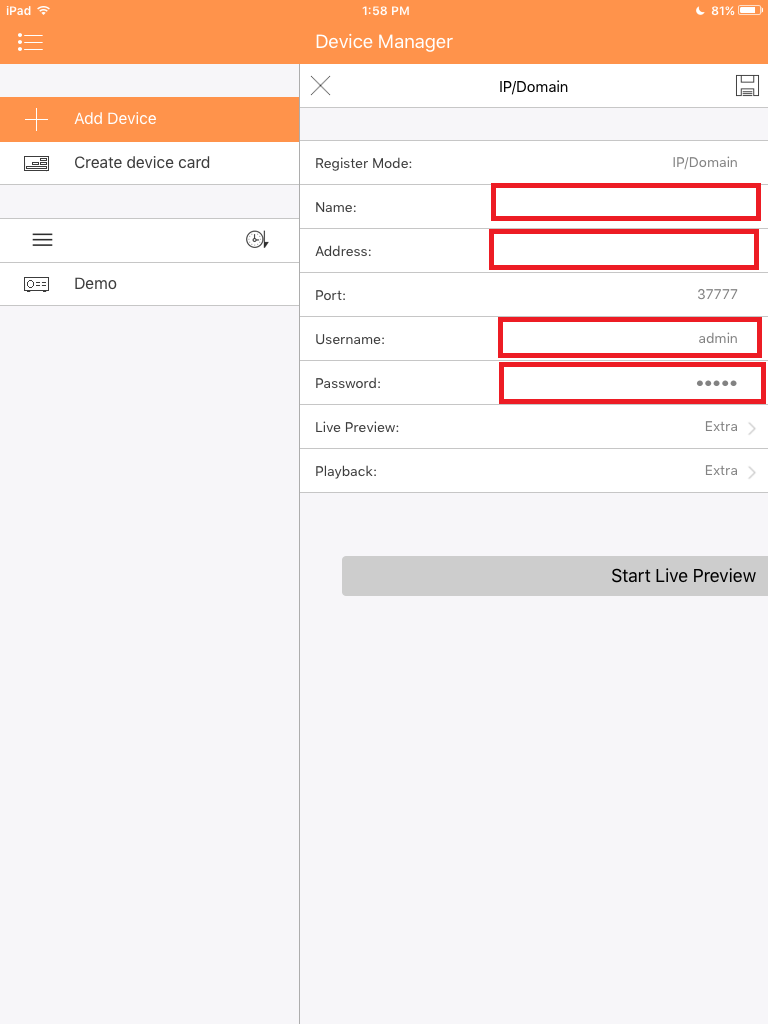Tap the three-line list icon above Demo
This screenshot has height=1024, width=768.
[x=42, y=240]
